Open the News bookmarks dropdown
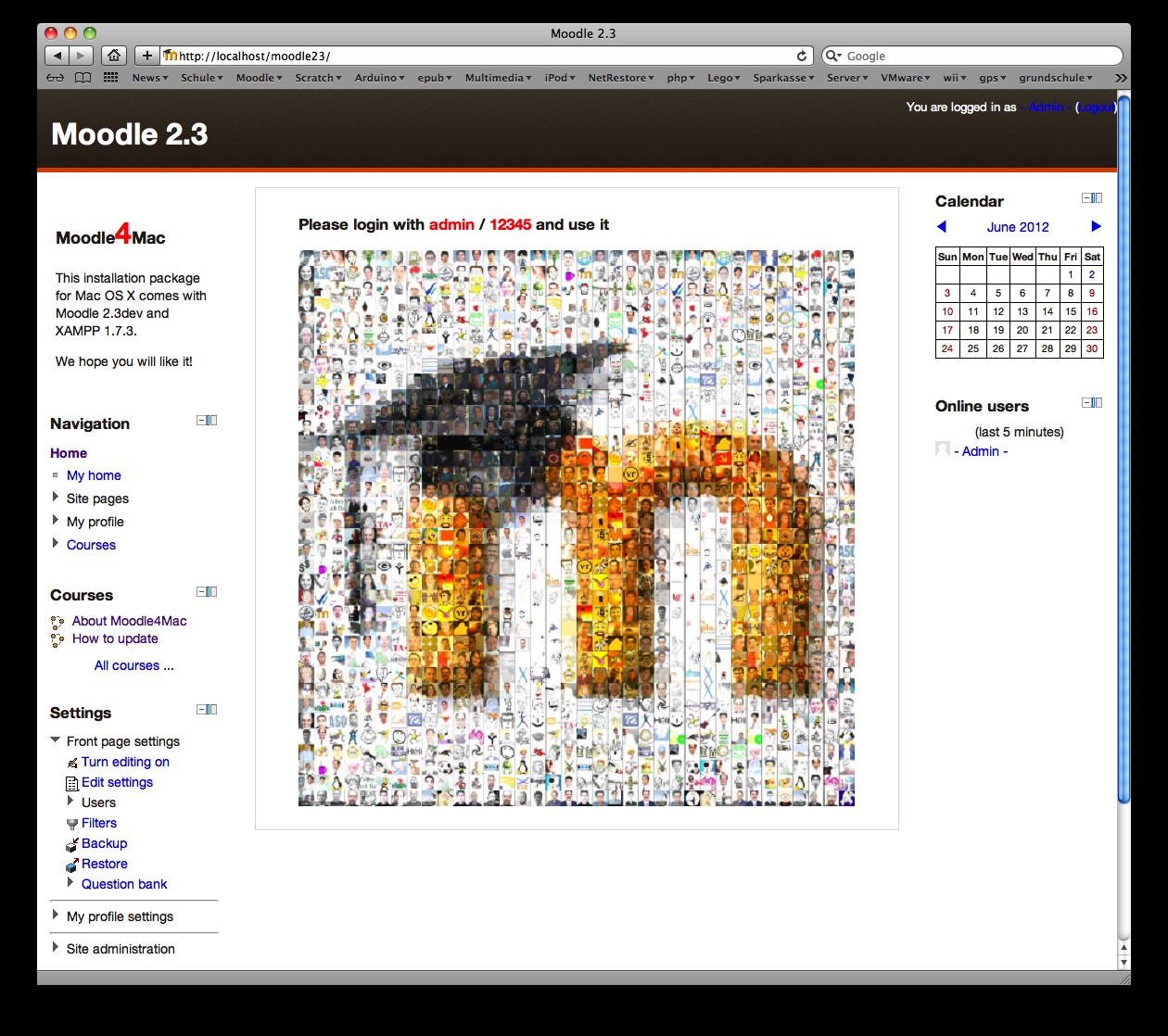This screenshot has height=1036, width=1168. 150,78
